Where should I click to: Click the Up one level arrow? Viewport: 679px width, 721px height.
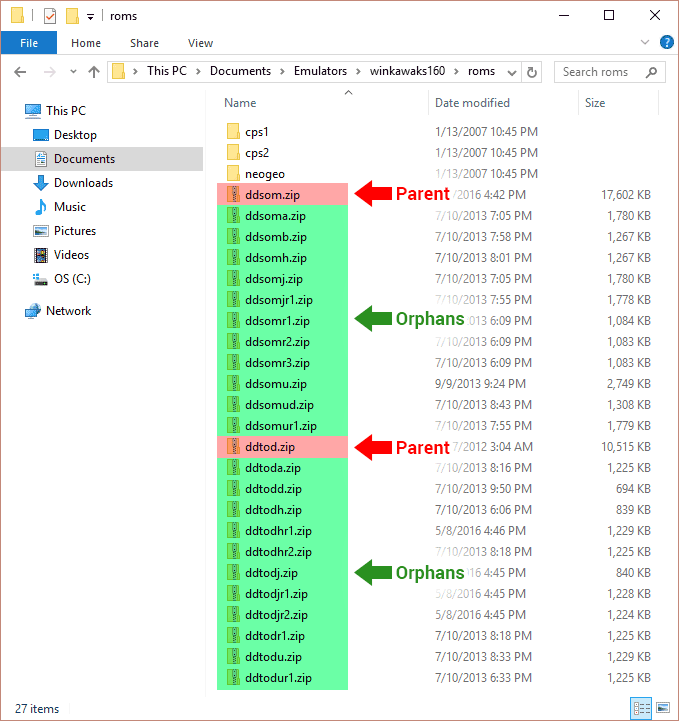click(95, 72)
